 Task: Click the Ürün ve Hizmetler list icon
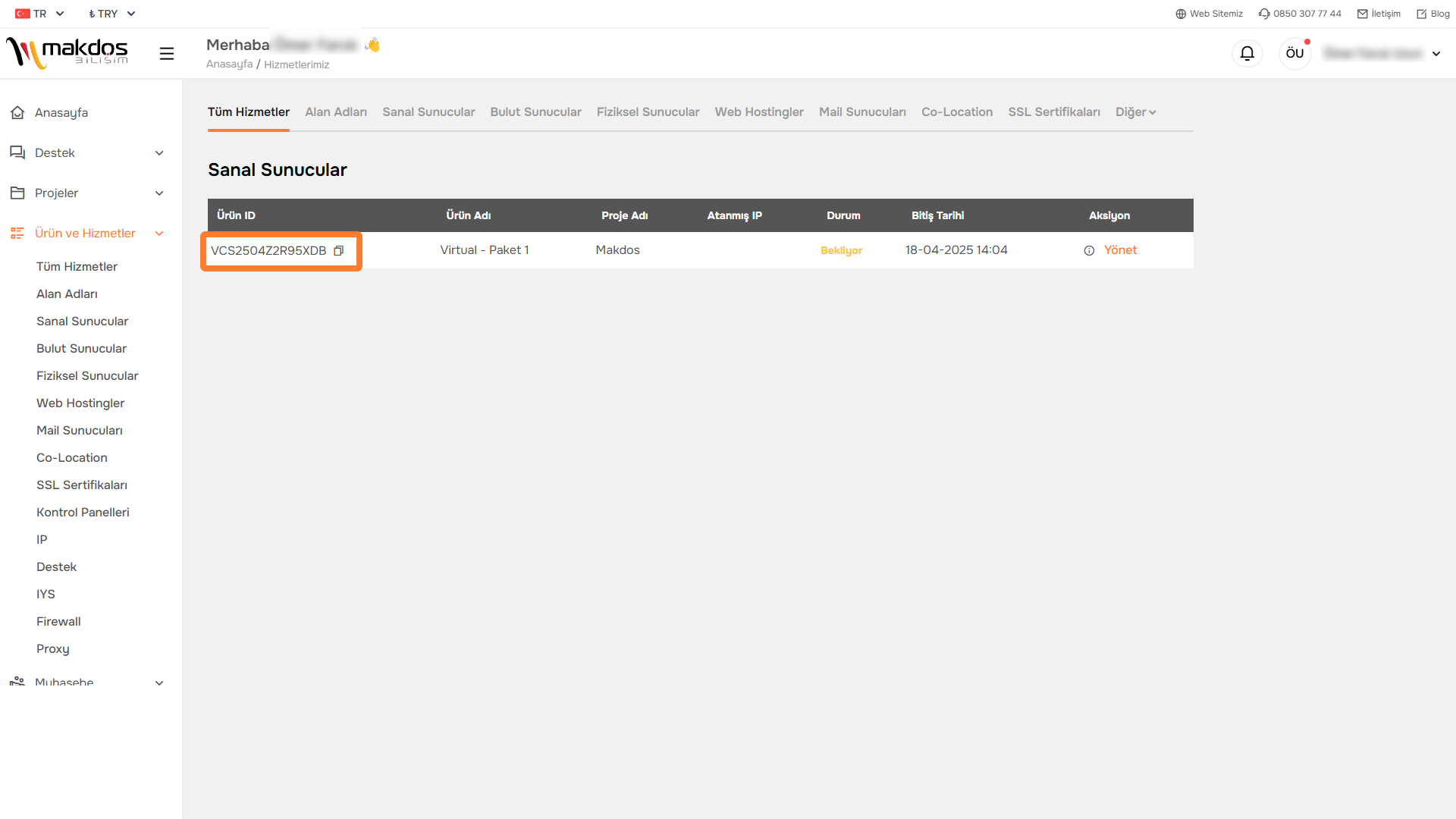pyautogui.click(x=17, y=233)
